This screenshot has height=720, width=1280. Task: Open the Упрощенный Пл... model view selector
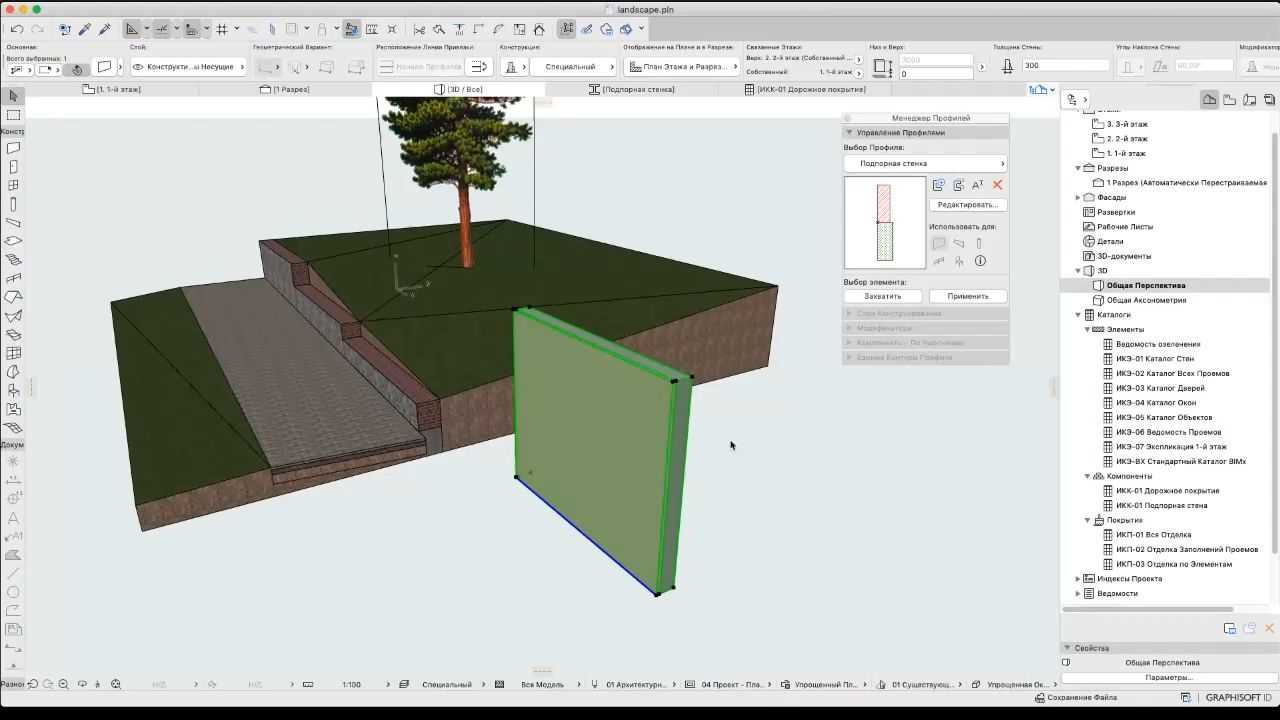coord(826,685)
